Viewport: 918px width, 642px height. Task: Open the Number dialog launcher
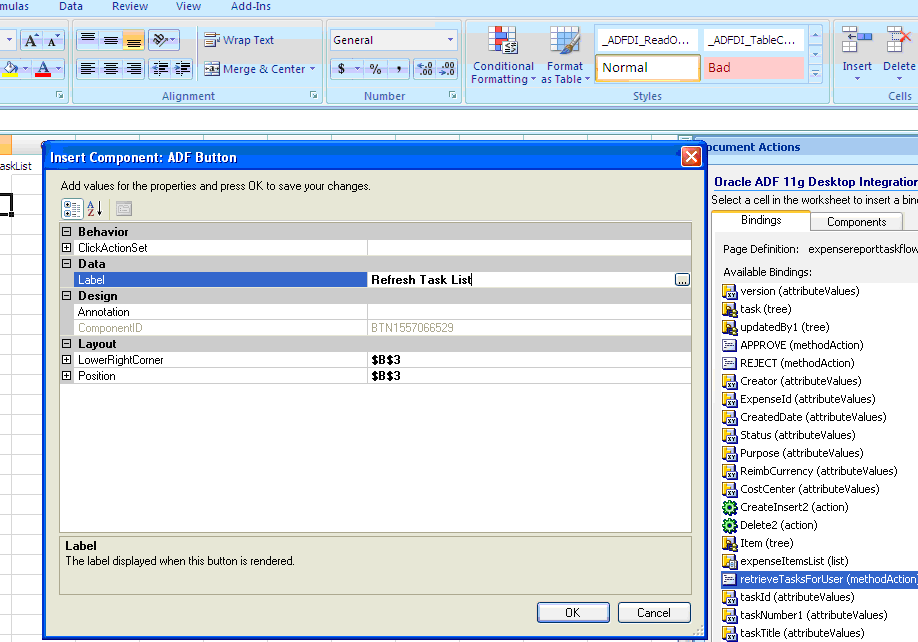click(x=452, y=95)
